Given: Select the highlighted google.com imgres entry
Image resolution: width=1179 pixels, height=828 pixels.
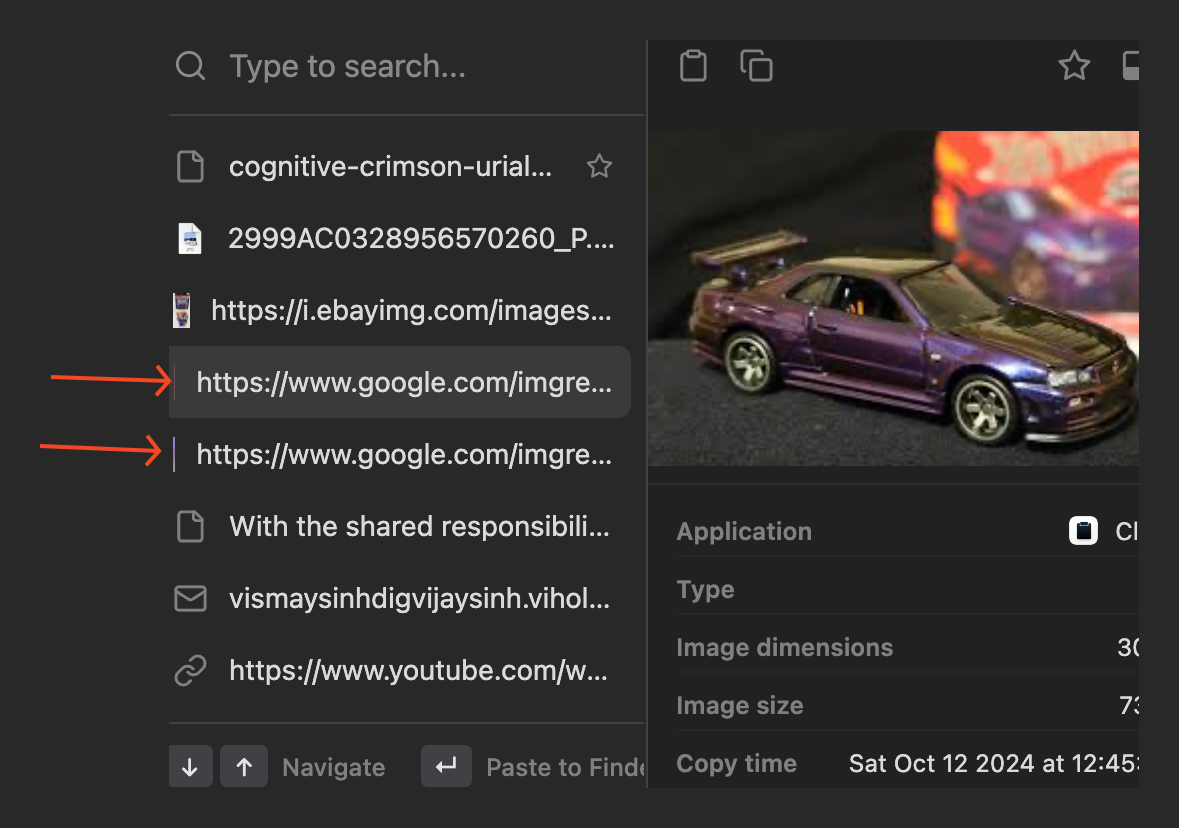Looking at the screenshot, I should click(x=403, y=382).
